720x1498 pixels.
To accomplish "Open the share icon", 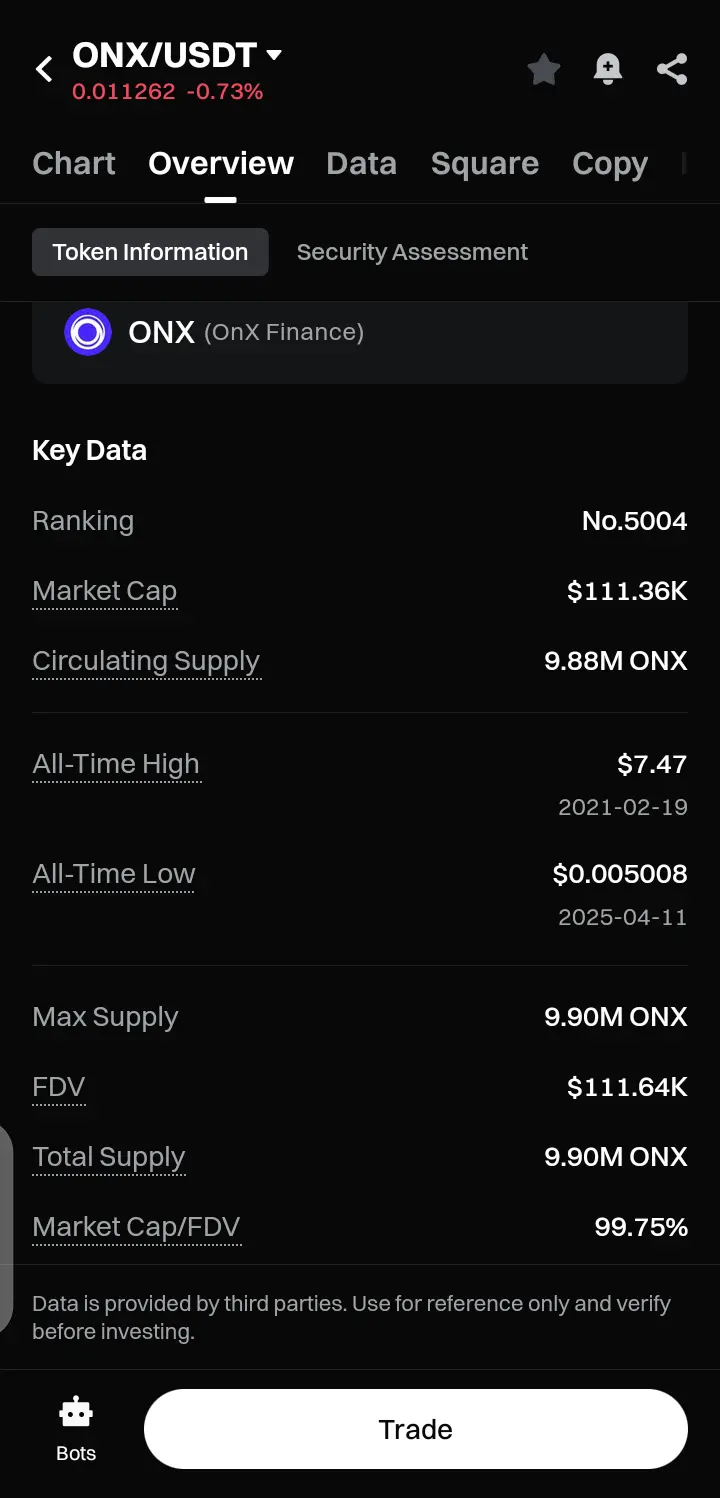I will pyautogui.click(x=672, y=69).
